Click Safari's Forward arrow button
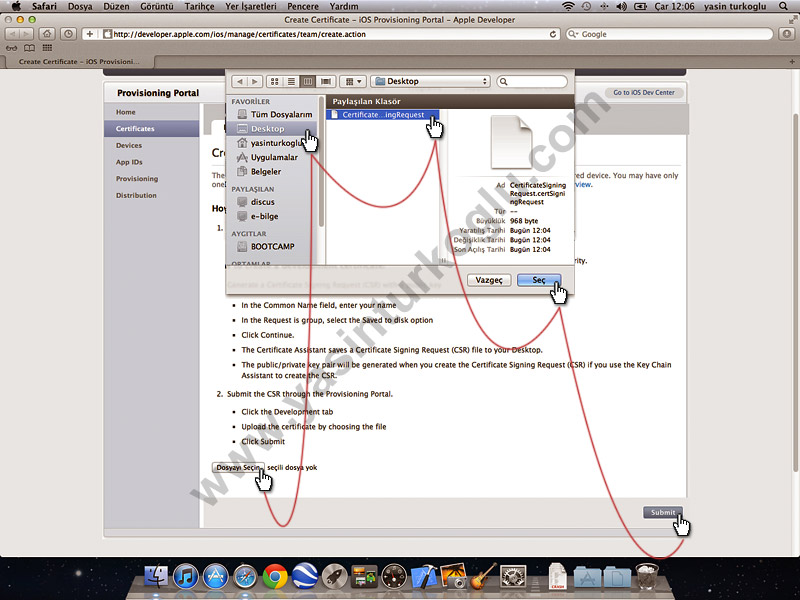The image size is (800, 600). 27,34
